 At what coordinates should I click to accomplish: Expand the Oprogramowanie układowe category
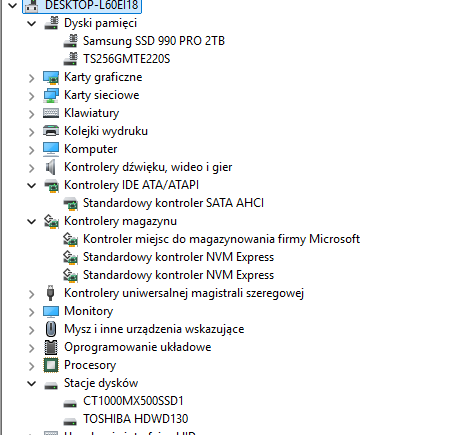[31, 348]
